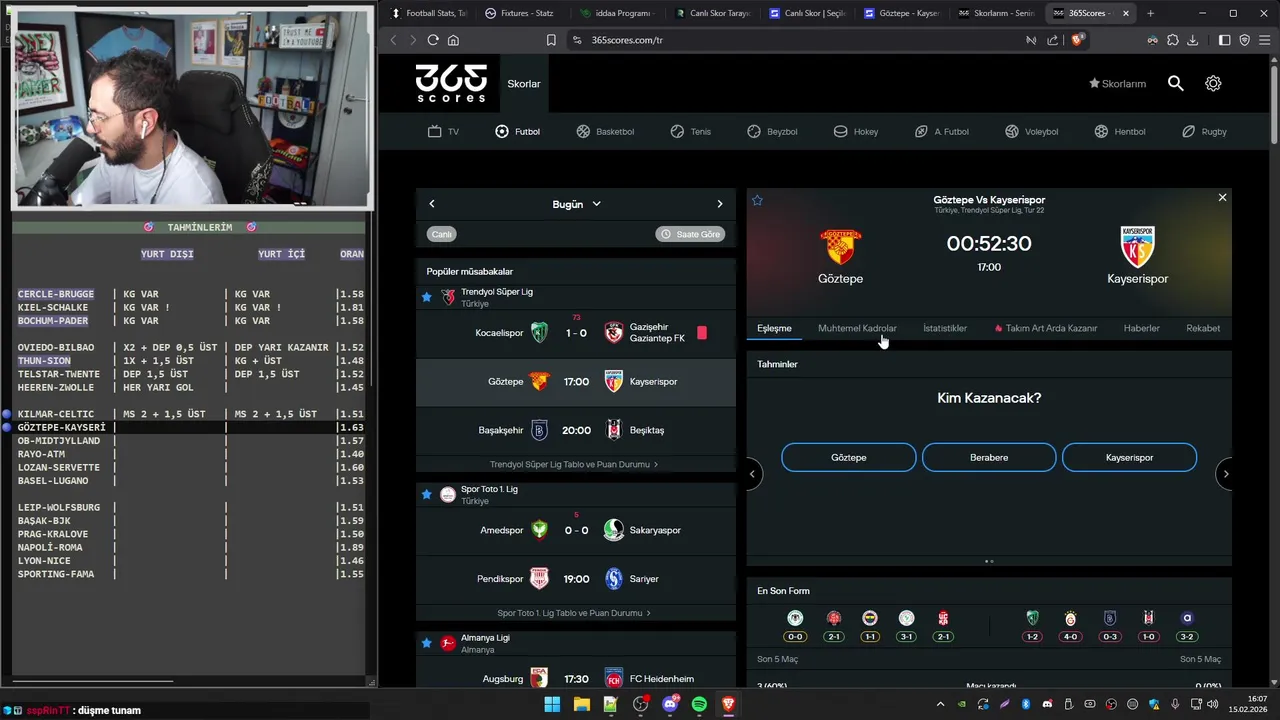Toggle favorite star for Trendyol Süper Lig

coord(427,297)
